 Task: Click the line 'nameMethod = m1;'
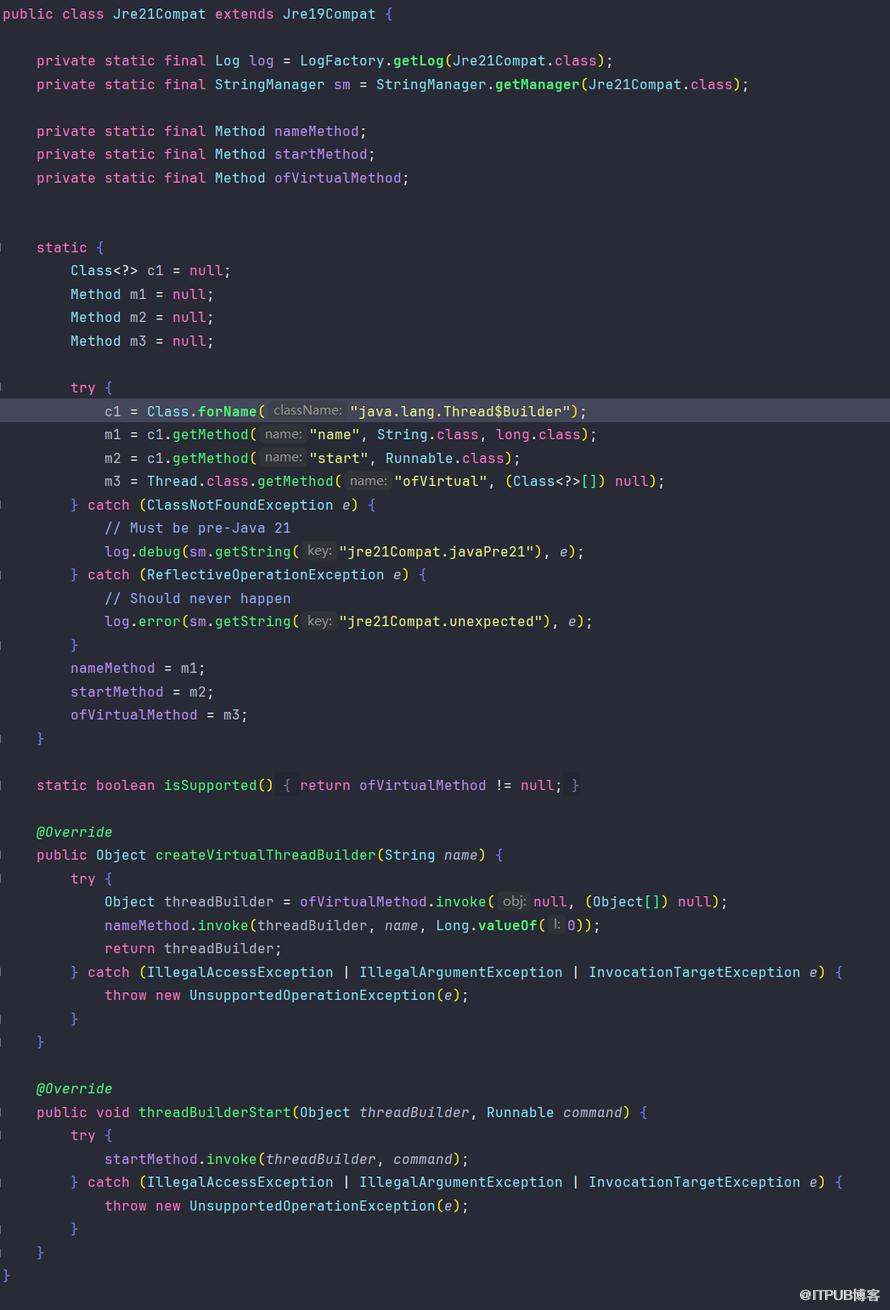tap(138, 668)
